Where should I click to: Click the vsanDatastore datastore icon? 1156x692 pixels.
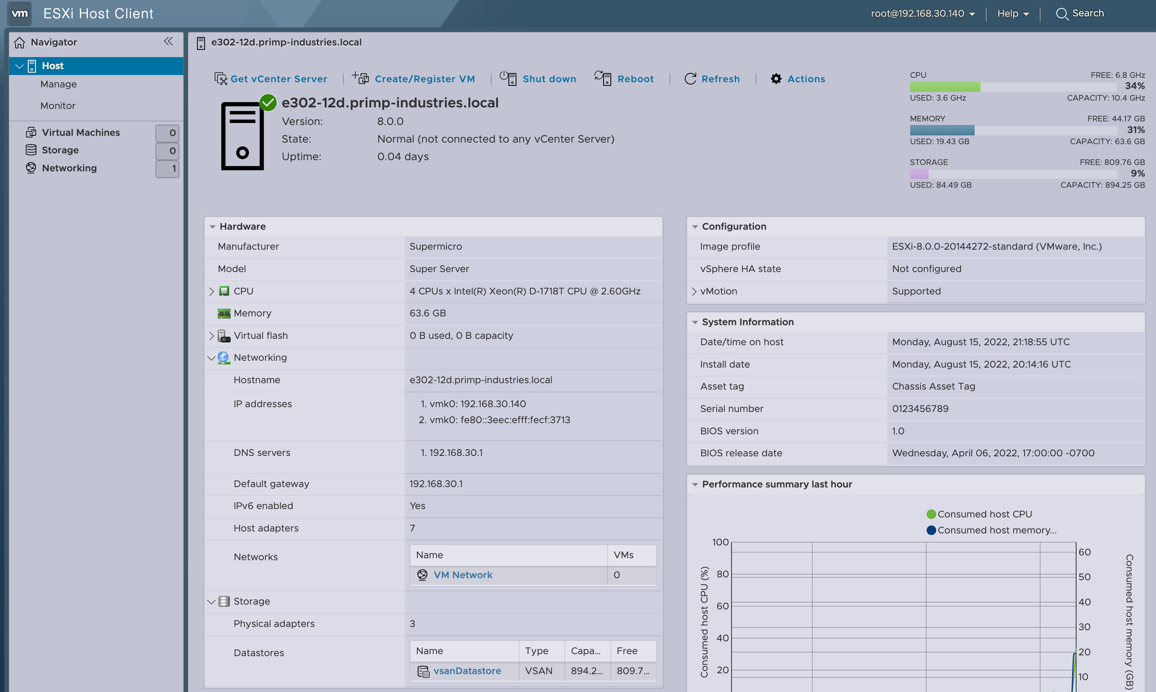(x=423, y=671)
